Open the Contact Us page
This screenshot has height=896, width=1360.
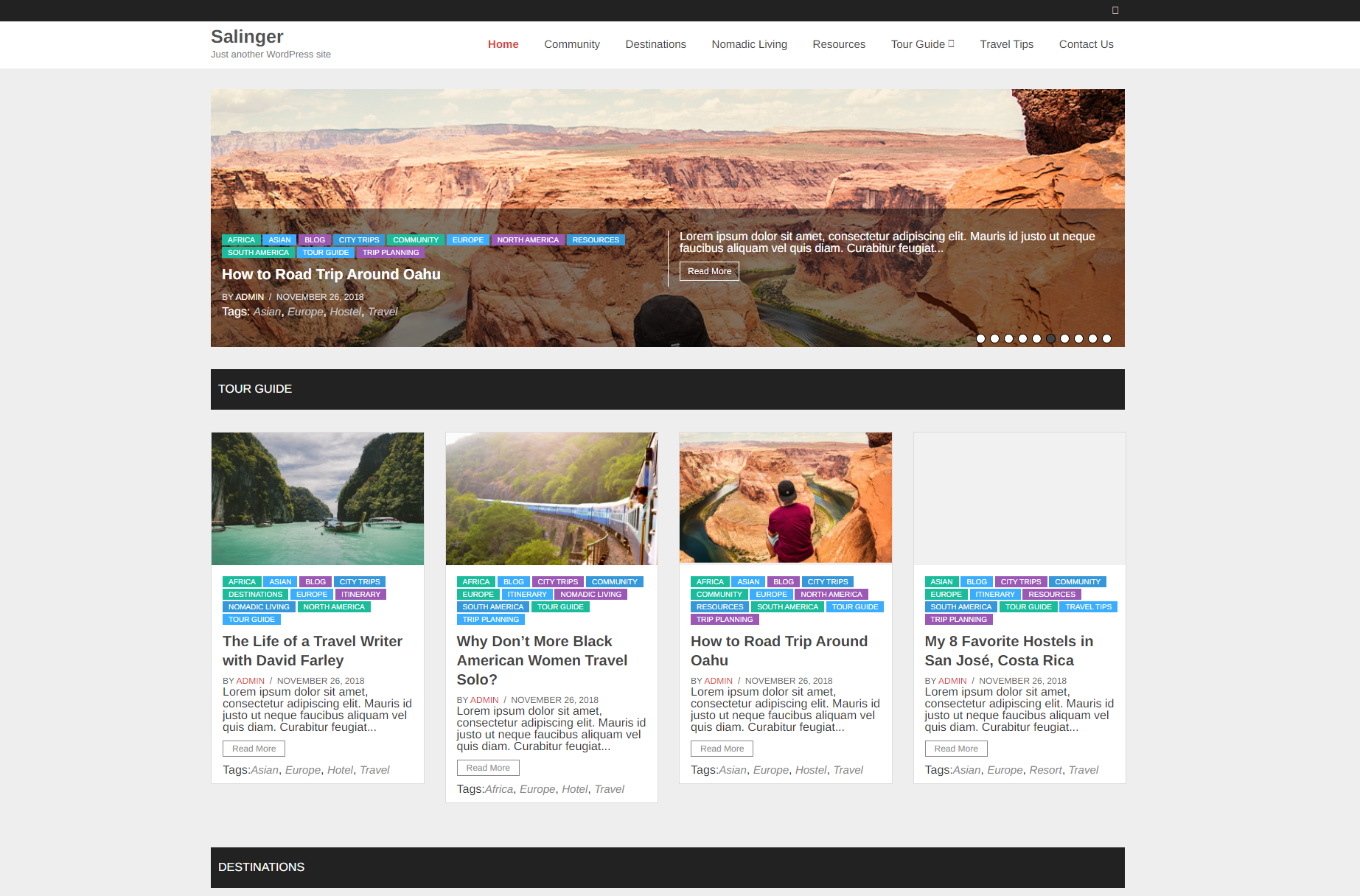(1086, 44)
